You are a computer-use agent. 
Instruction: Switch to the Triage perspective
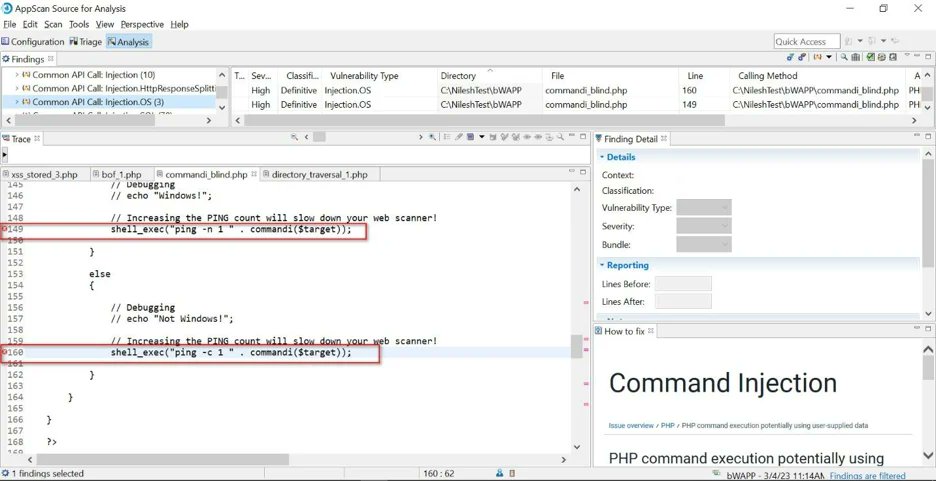tap(86, 42)
